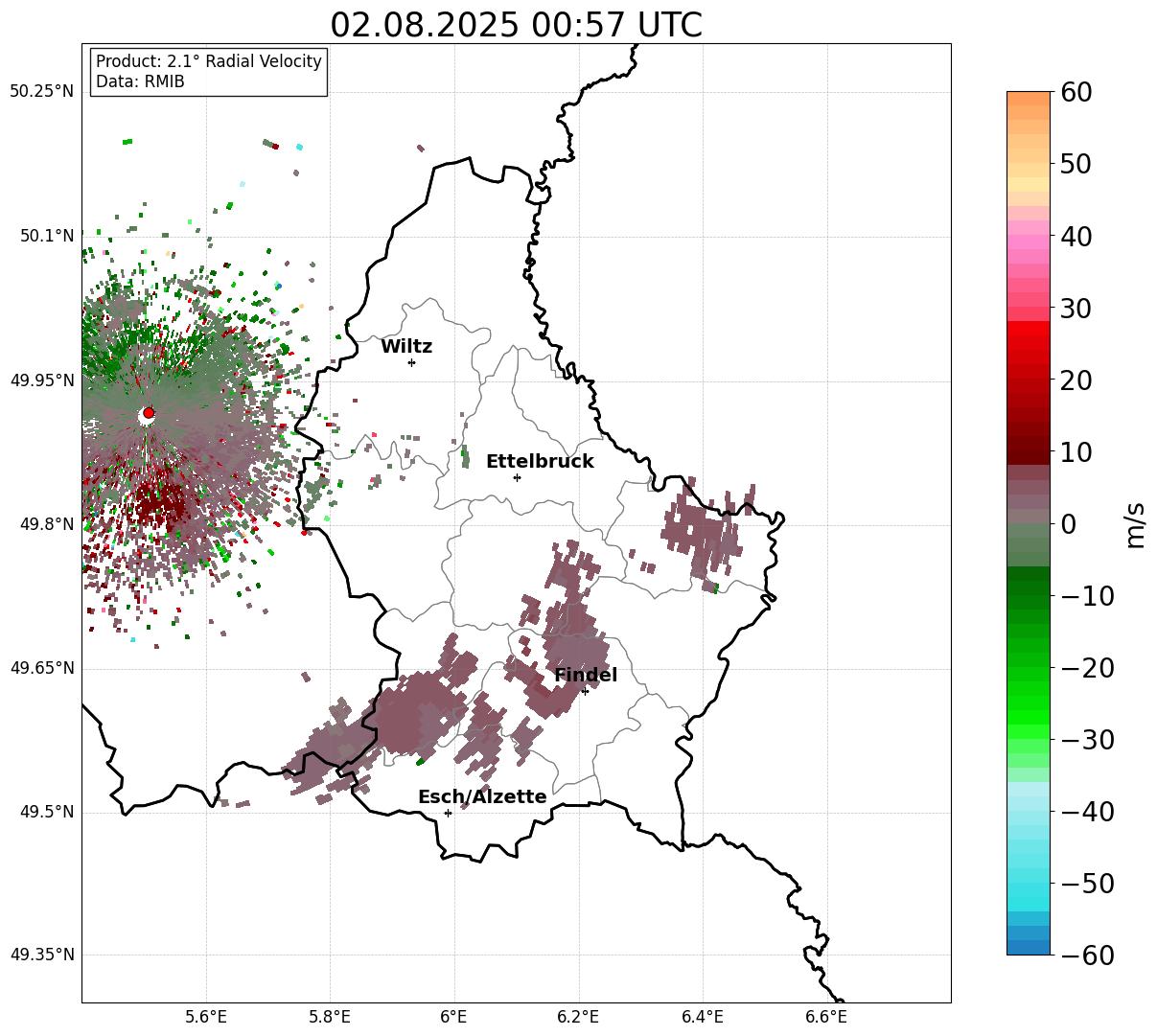Image resolution: width=1157 pixels, height=1036 pixels.
Task: Click the colorbar label −20
Action: (x=1086, y=668)
